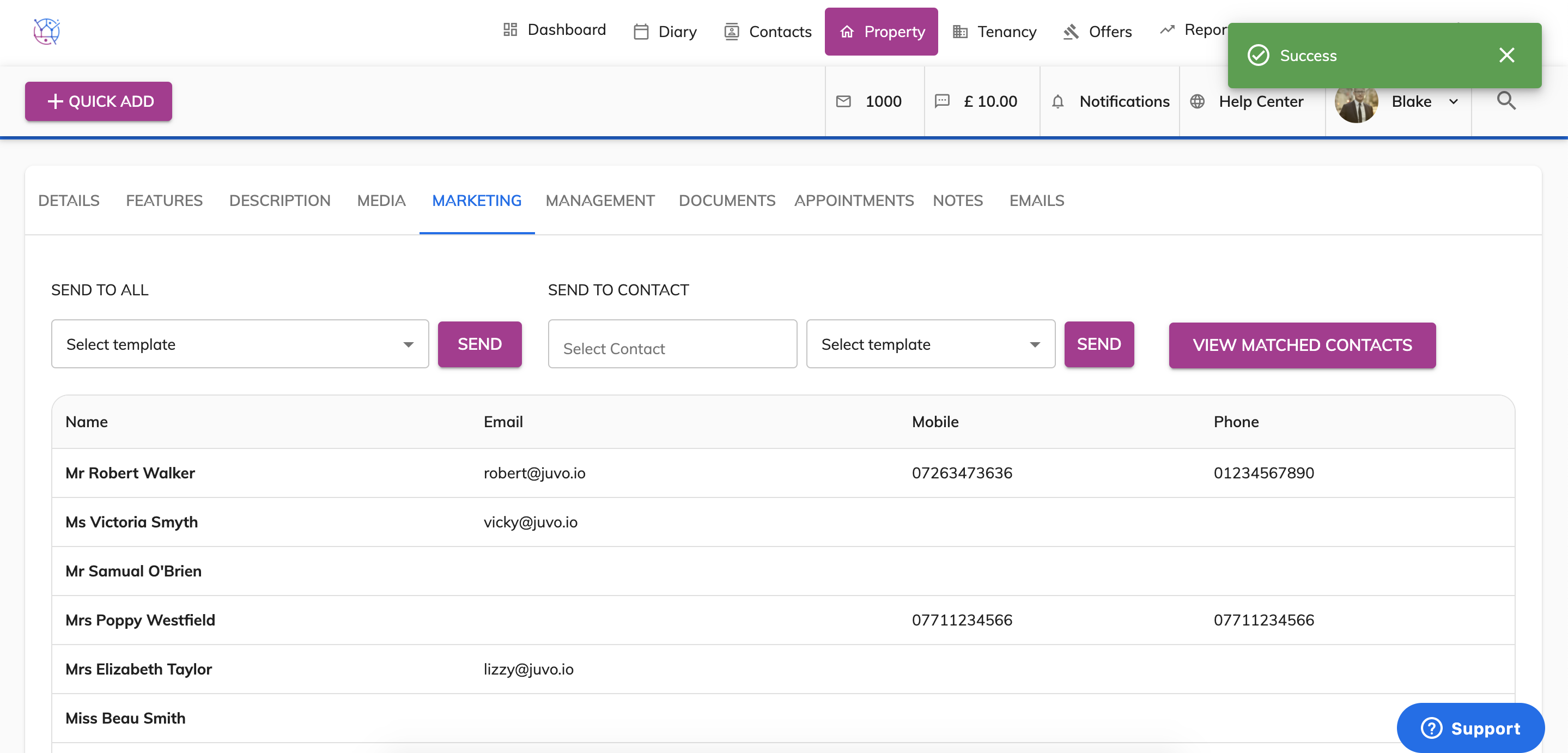Click View Matched Contacts button

pos(1302,345)
